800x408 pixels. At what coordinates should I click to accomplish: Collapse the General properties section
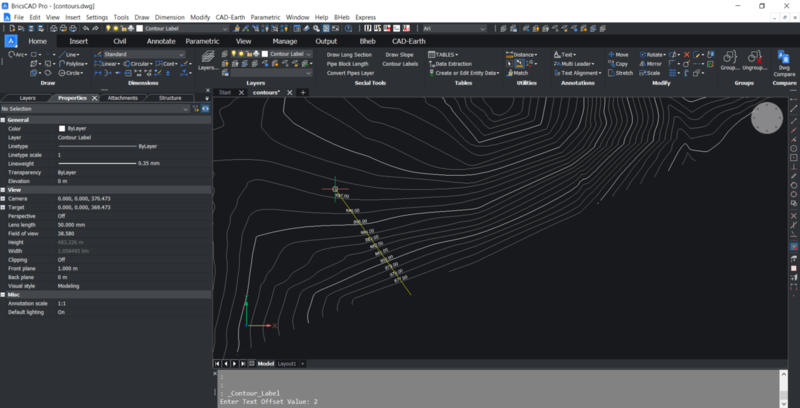(4, 119)
